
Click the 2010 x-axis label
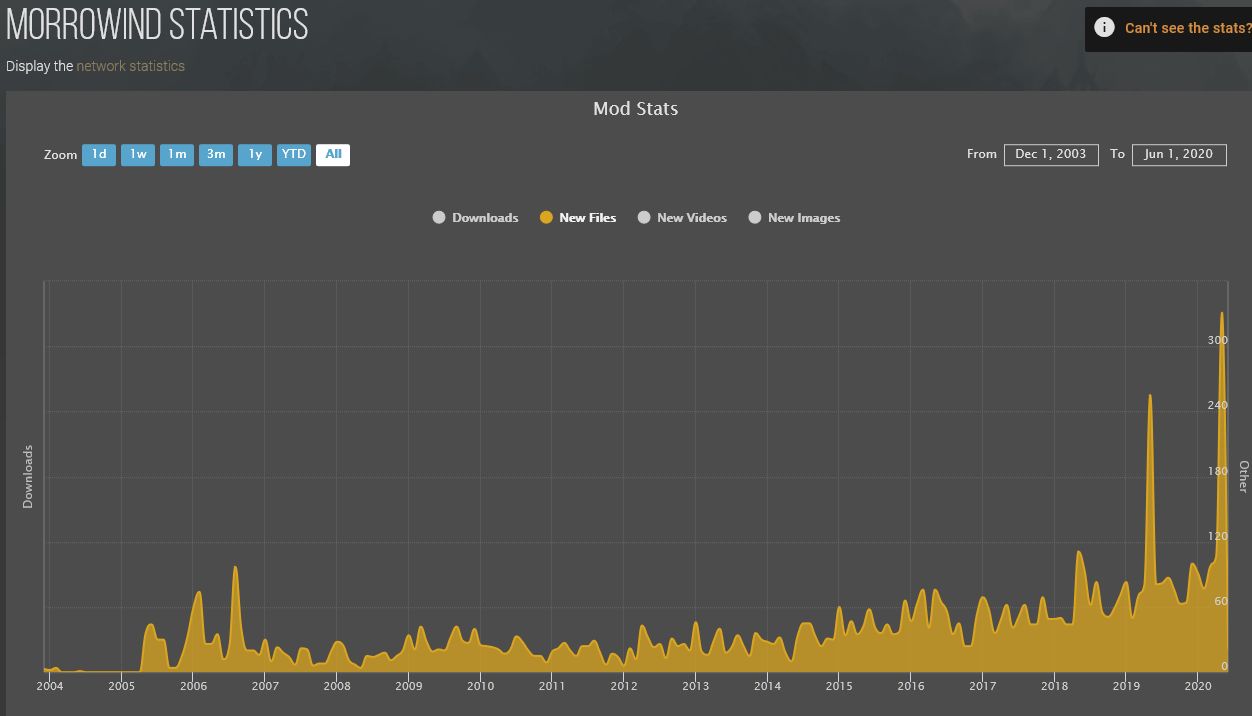pyautogui.click(x=480, y=686)
